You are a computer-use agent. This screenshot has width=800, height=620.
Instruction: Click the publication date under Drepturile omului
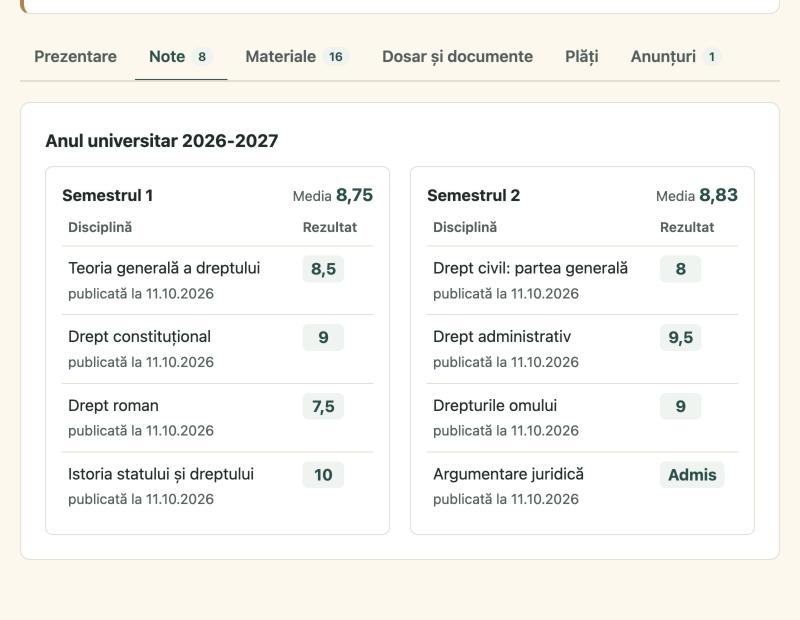pos(506,431)
